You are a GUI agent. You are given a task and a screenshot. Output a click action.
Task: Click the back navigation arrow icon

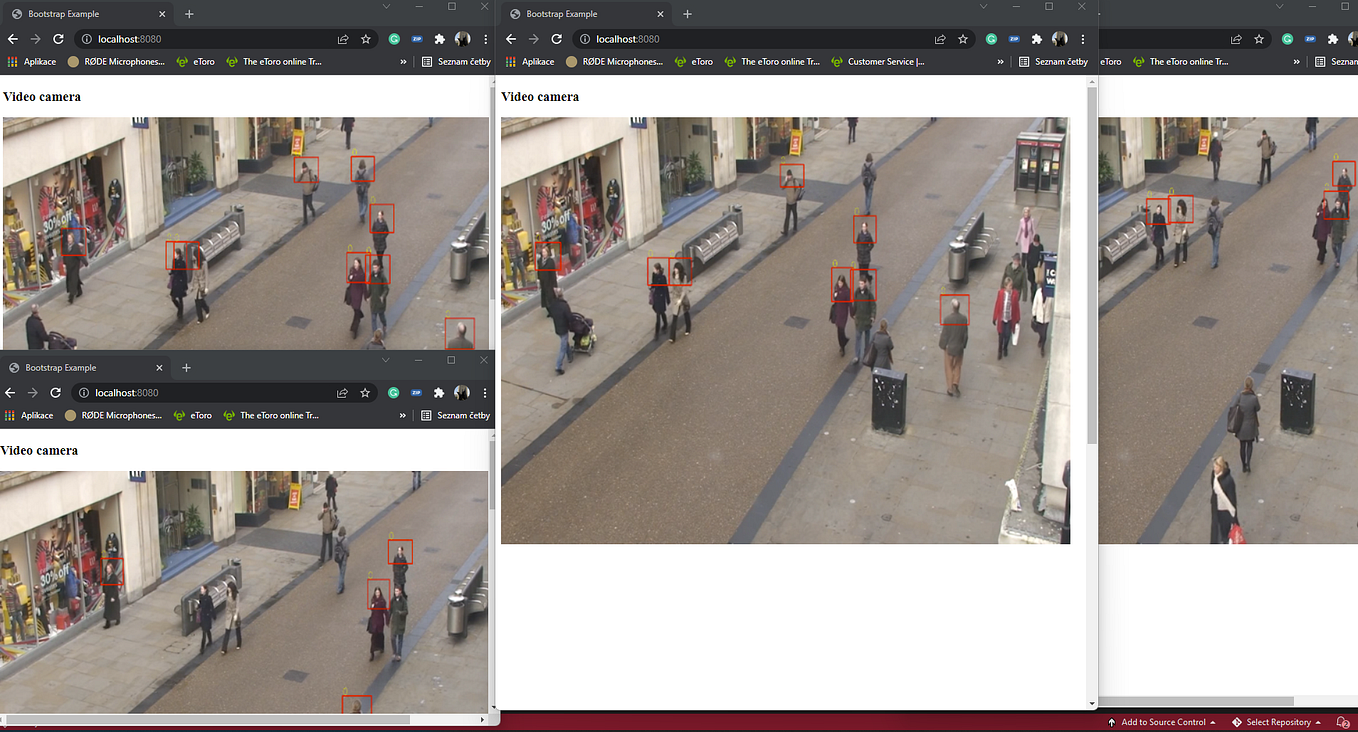coord(510,38)
